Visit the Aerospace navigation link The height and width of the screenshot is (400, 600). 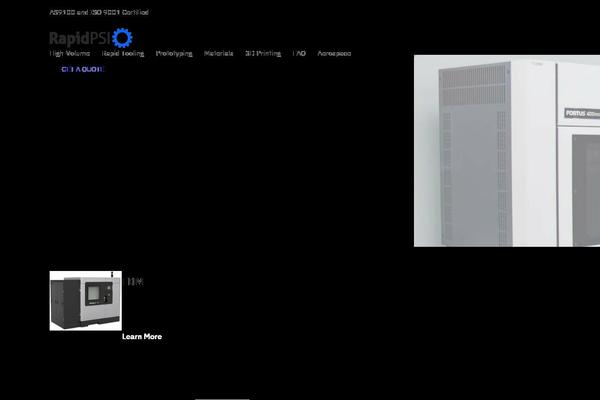(334, 54)
